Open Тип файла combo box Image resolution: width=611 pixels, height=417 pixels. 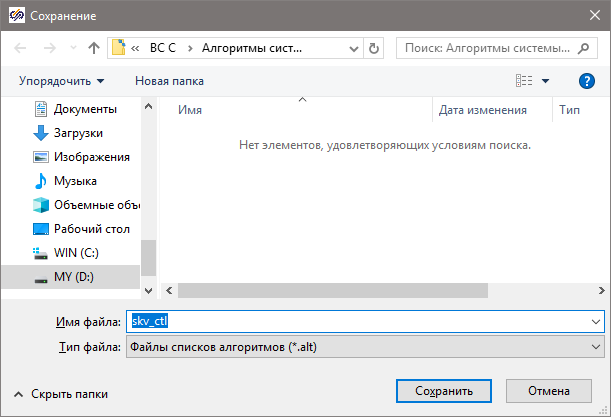coord(365,347)
